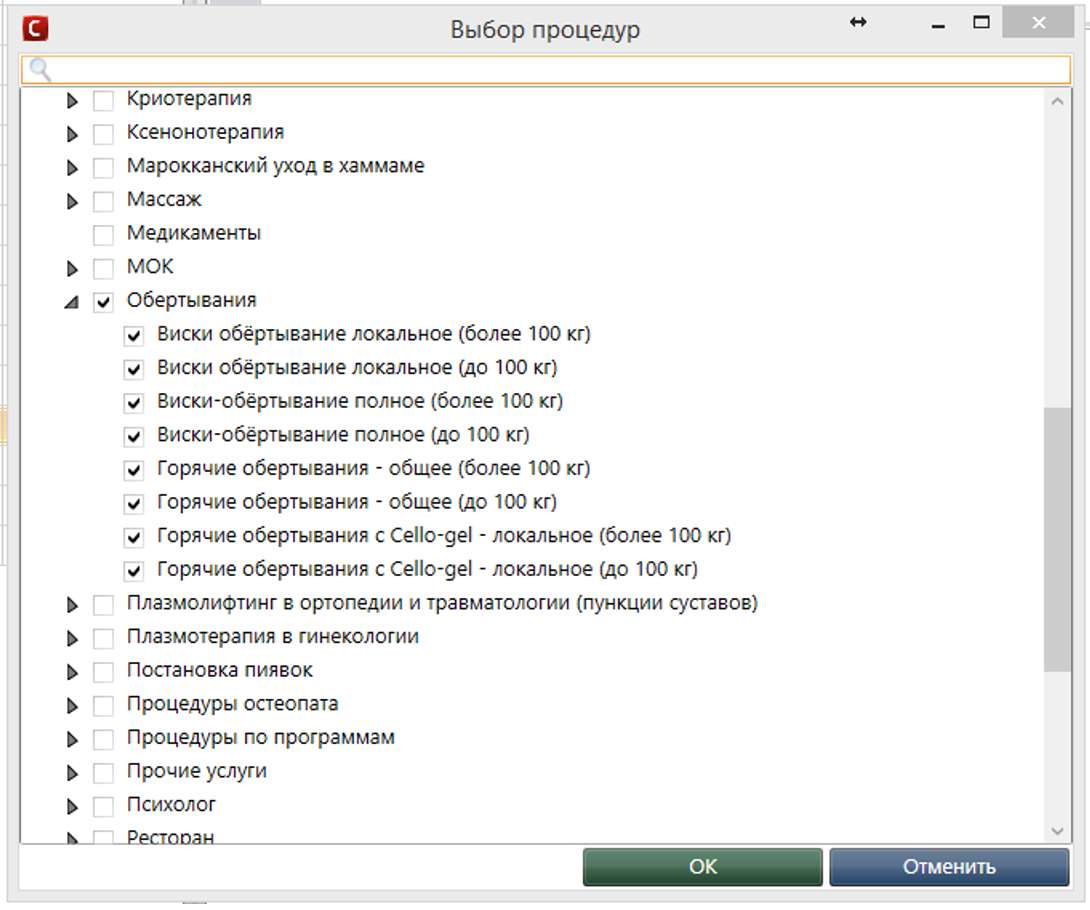The image size is (1090, 910).
Task: Click the magnifier icon in search field
Action: pyautogui.click(x=39, y=69)
